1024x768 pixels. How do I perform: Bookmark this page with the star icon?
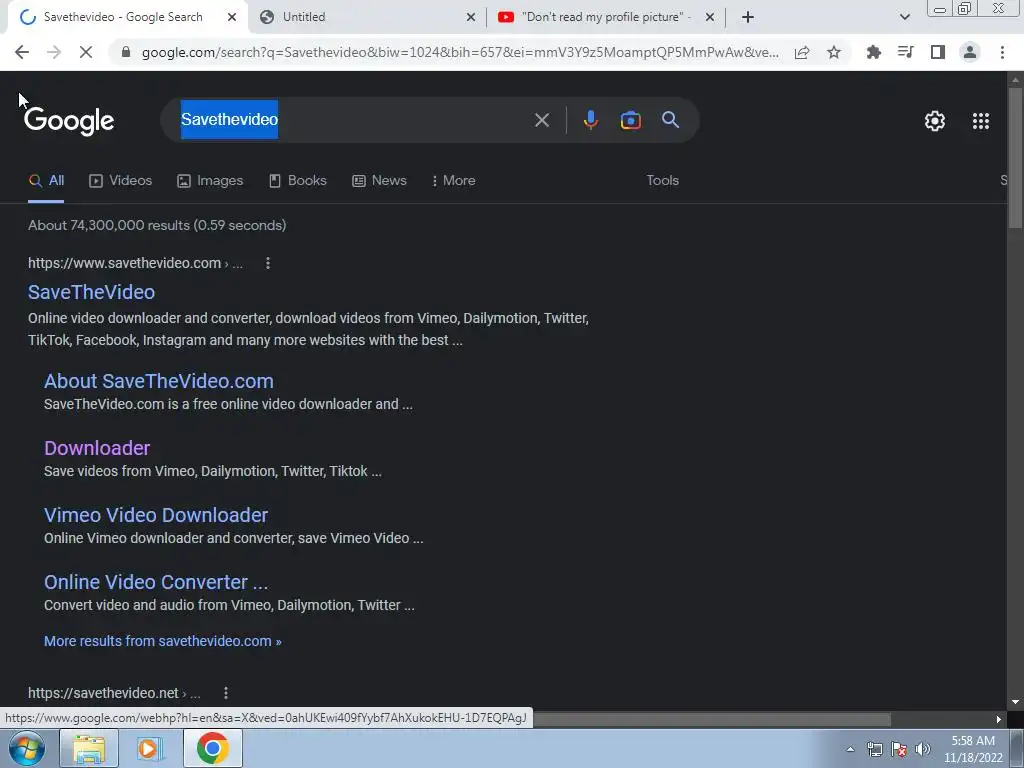pos(834,52)
